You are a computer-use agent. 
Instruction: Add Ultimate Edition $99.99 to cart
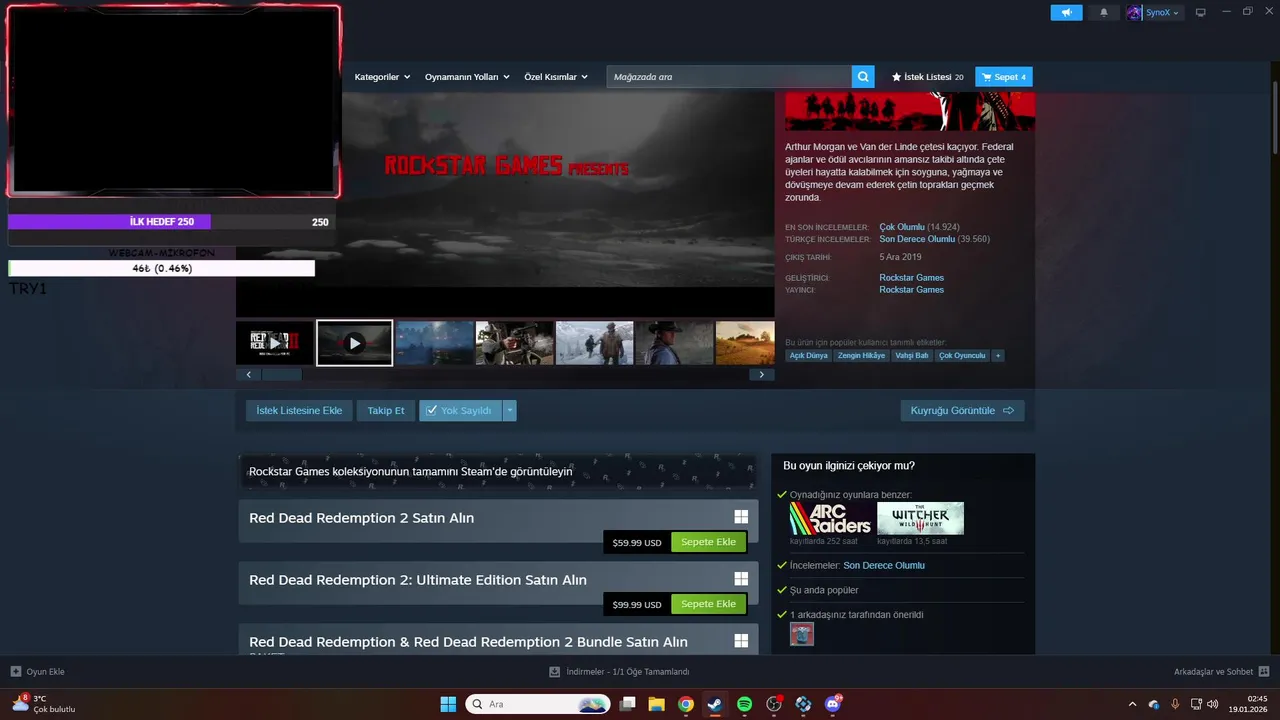point(708,604)
